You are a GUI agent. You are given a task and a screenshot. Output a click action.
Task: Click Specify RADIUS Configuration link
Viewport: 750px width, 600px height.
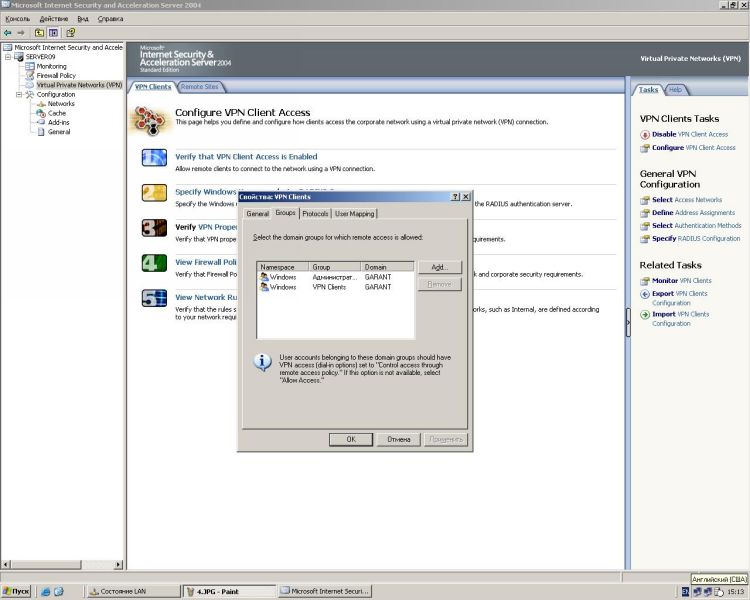696,238
